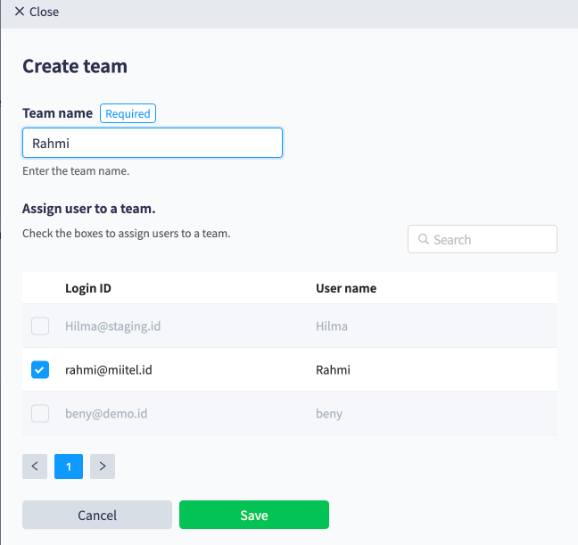Click the rahmi@miitel.id login ID
This screenshot has width=578, height=545.
109,369
